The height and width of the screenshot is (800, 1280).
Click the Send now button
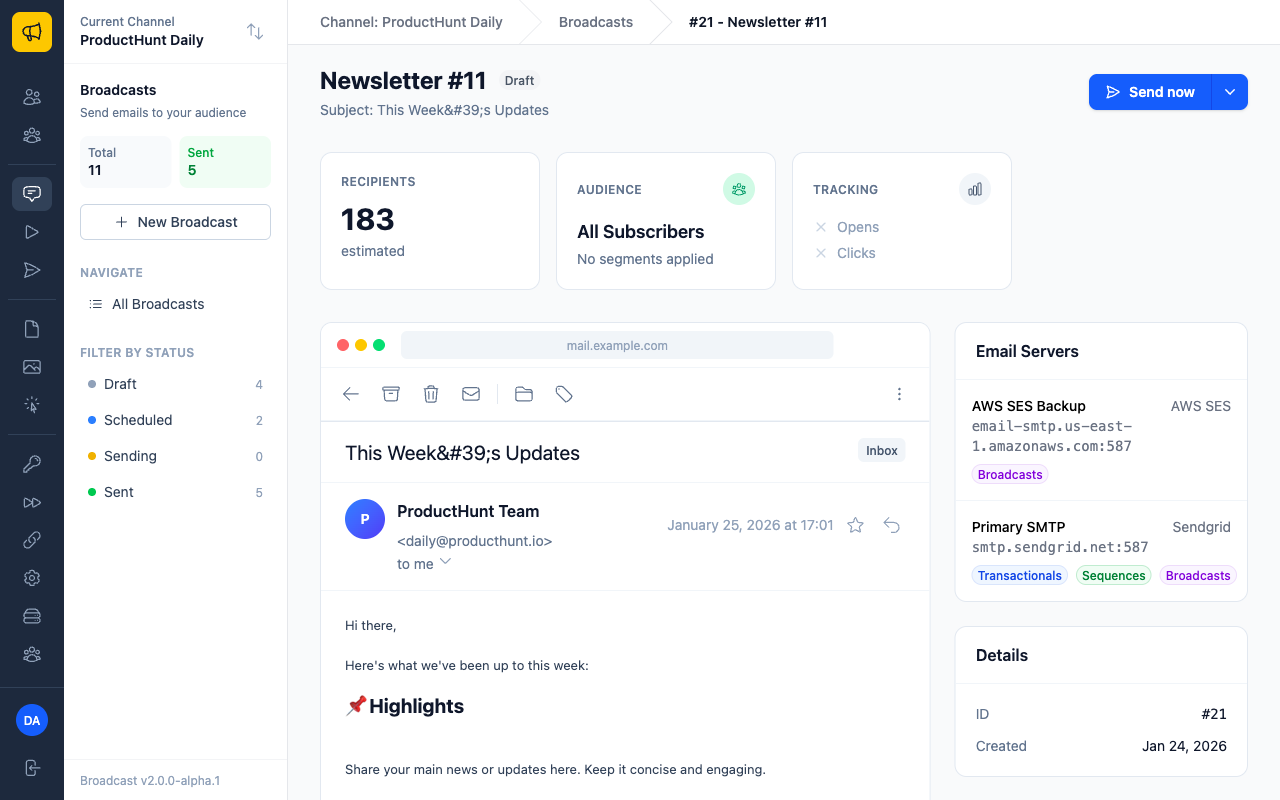pyautogui.click(x=1150, y=92)
